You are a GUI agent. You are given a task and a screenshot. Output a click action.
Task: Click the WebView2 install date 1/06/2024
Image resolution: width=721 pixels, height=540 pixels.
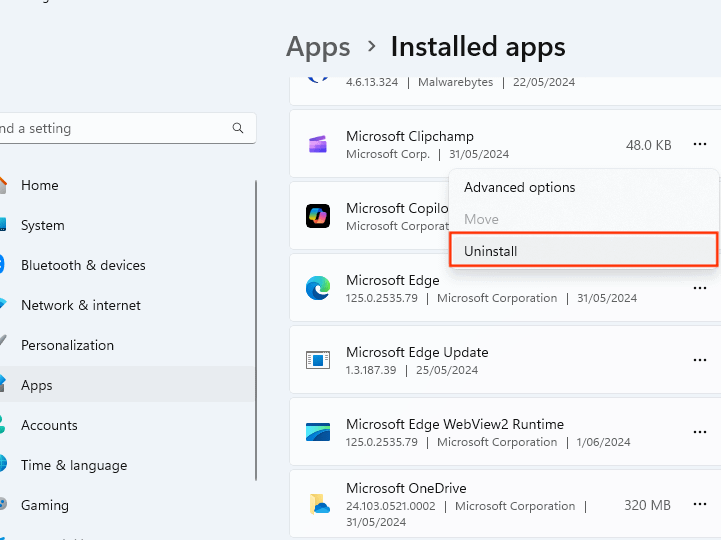[x=603, y=442]
